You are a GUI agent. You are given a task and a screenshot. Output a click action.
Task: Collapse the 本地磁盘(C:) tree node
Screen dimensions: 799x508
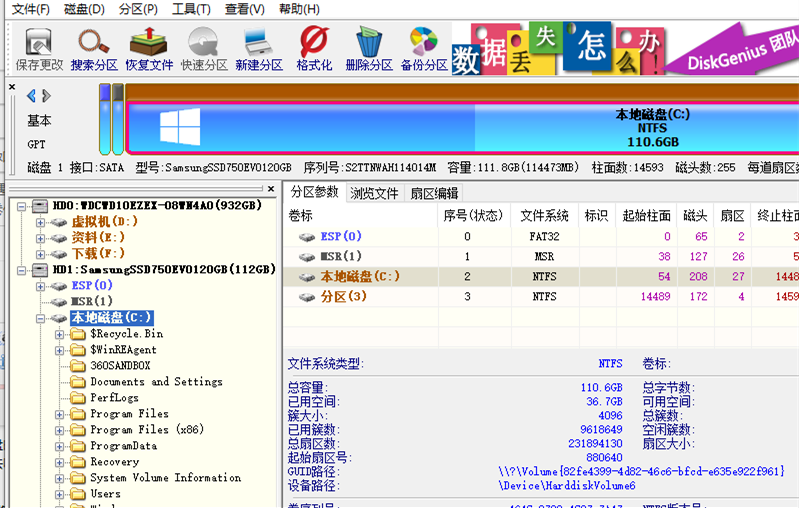[x=41, y=318]
